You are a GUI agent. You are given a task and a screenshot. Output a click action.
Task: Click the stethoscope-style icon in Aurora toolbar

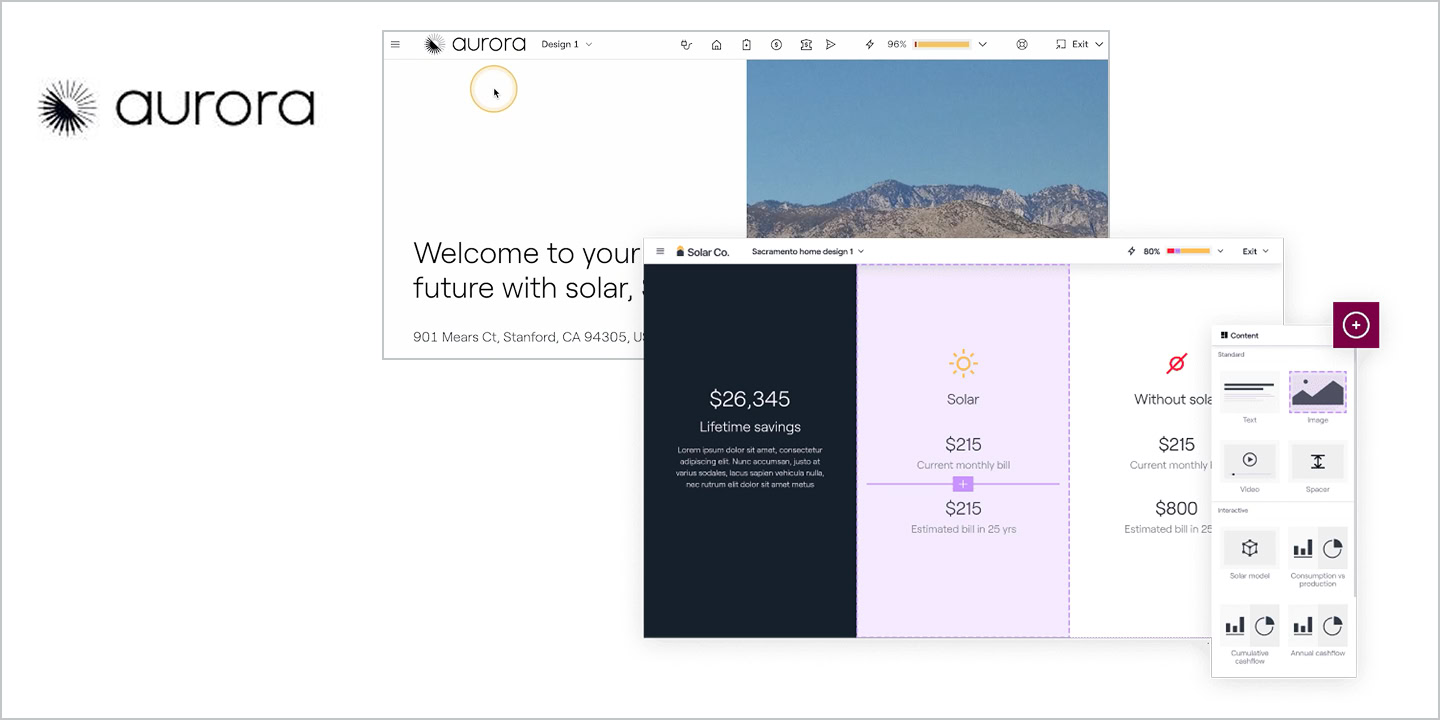click(x=686, y=45)
